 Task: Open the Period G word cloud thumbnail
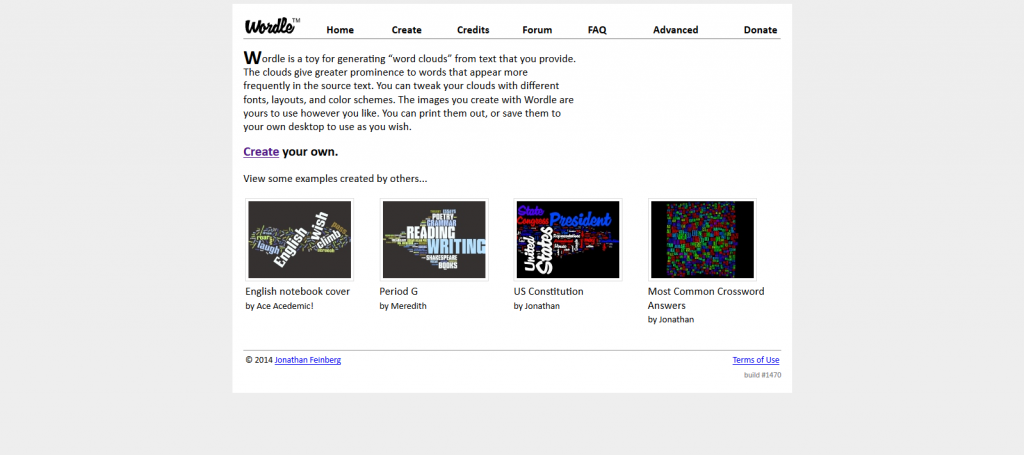(x=434, y=239)
